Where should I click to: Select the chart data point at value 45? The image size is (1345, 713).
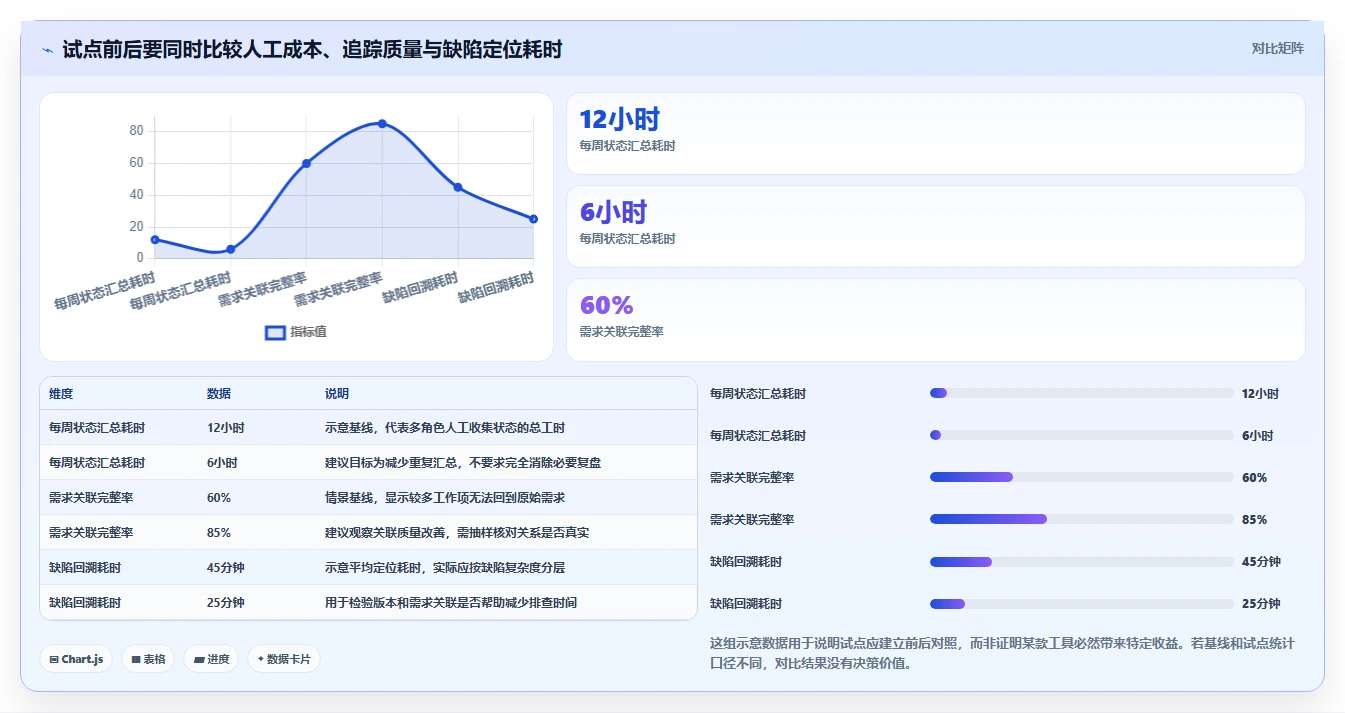click(458, 187)
